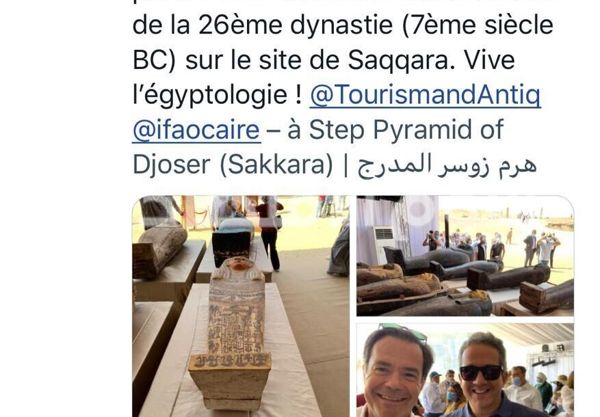Image resolution: width=600 pixels, height=417 pixels.
Task: Open the selfie of two smiling men
Action: pyautogui.click(x=465, y=370)
